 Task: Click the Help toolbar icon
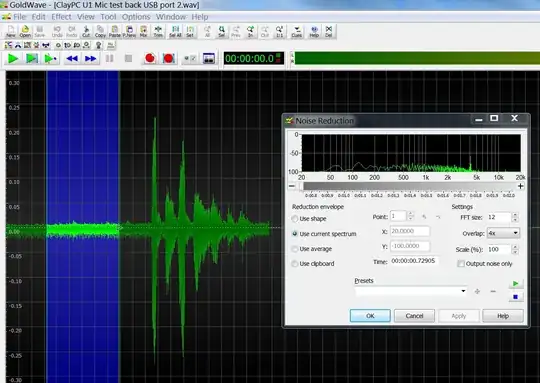[x=314, y=31]
